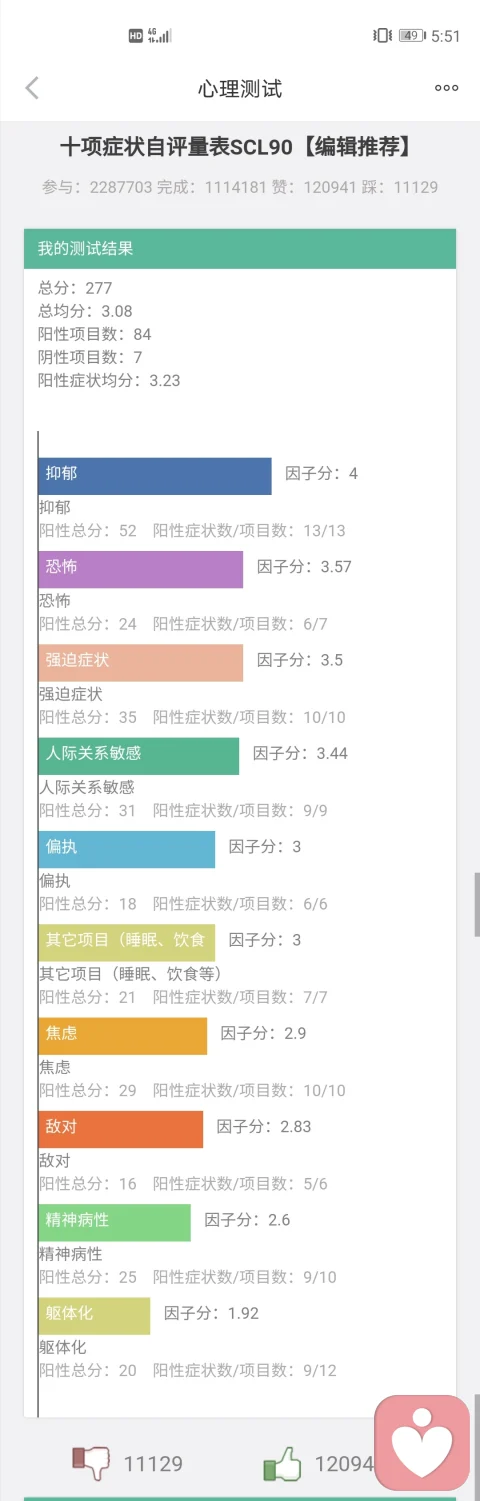
Task: Click the dislike count 11129
Action: [x=153, y=1464]
